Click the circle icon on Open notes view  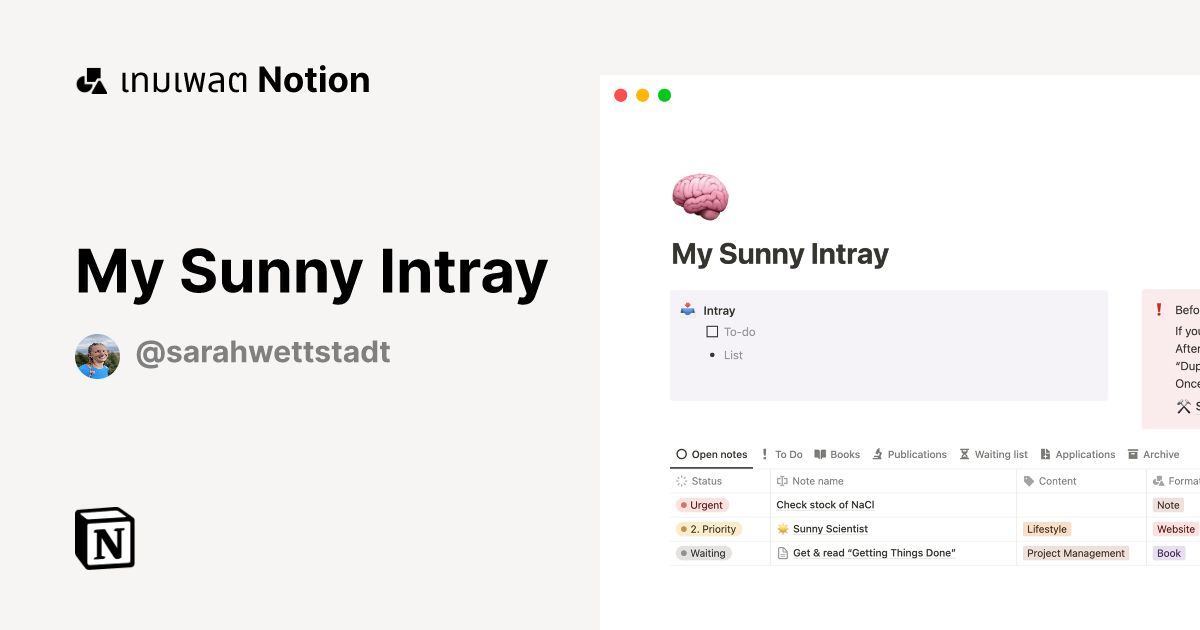pyautogui.click(x=681, y=454)
